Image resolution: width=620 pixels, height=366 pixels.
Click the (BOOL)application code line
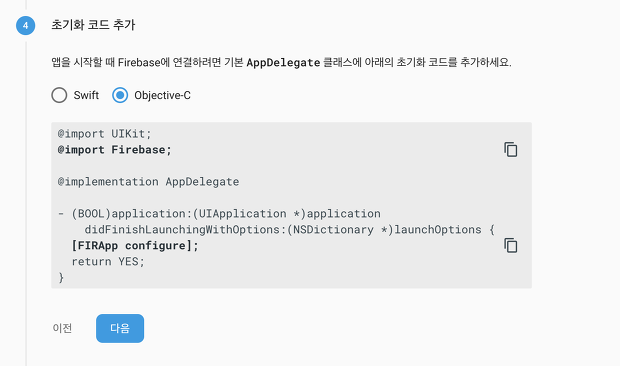click(x=219, y=214)
